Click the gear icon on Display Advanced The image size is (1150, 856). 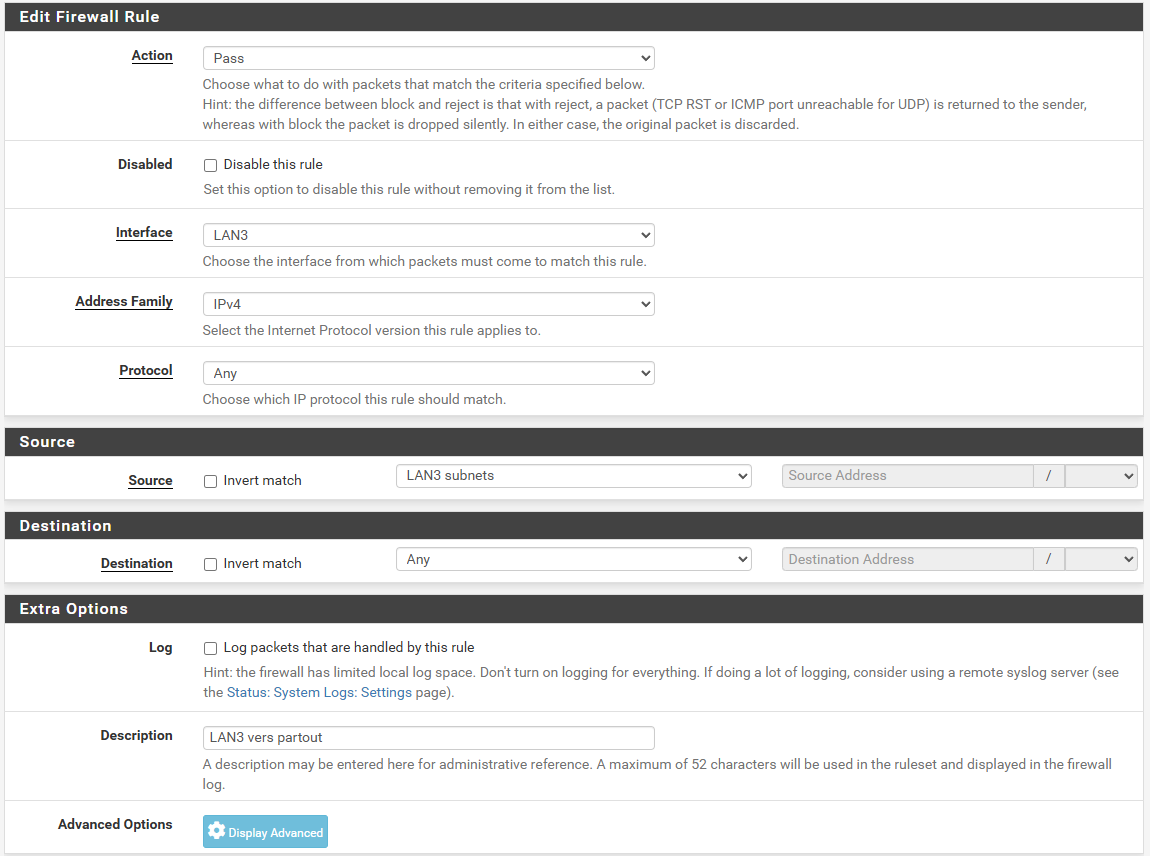217,832
